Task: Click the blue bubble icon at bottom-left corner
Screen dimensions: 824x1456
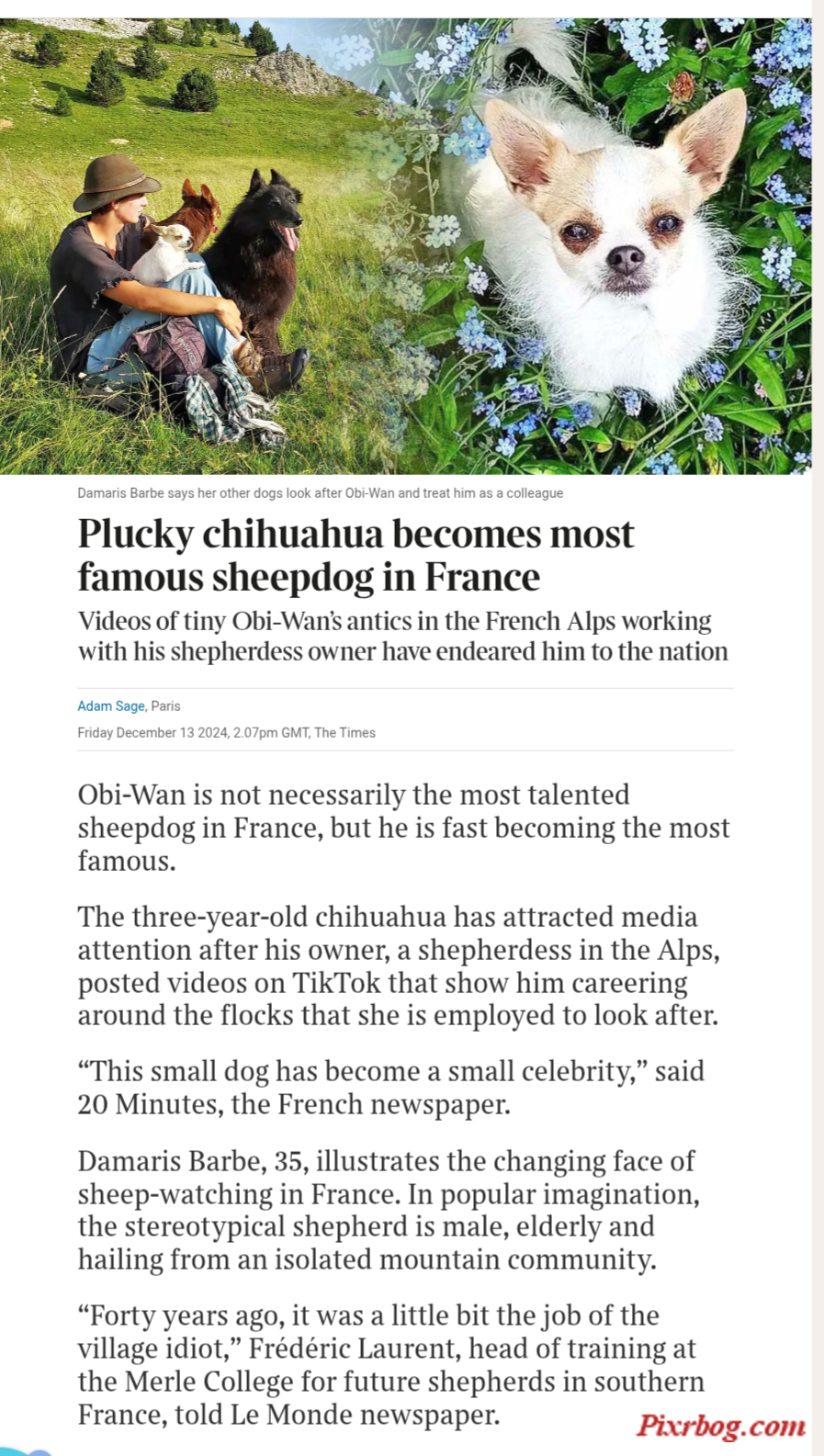Action: coord(26,1451)
